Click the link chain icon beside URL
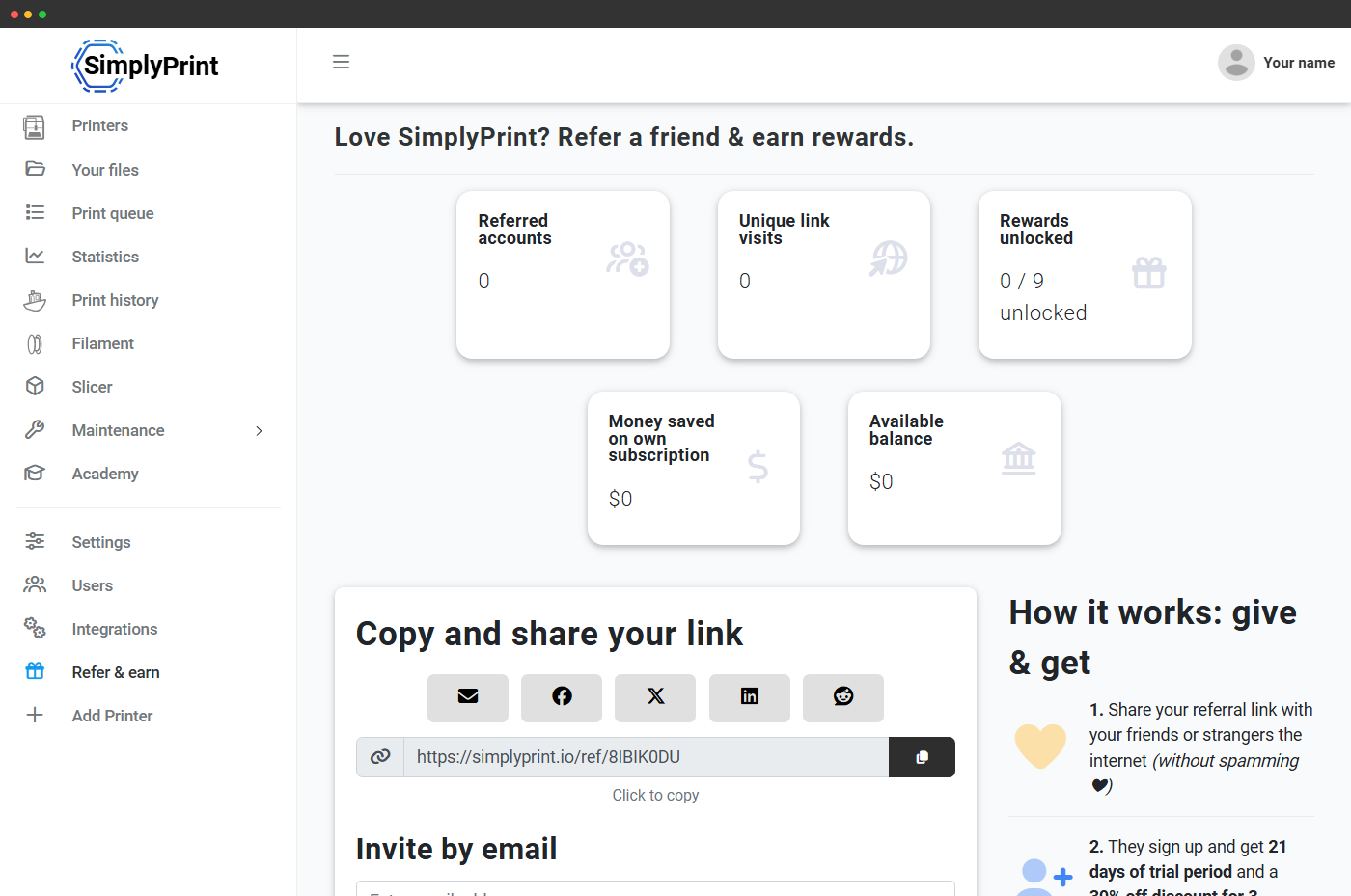 click(380, 757)
